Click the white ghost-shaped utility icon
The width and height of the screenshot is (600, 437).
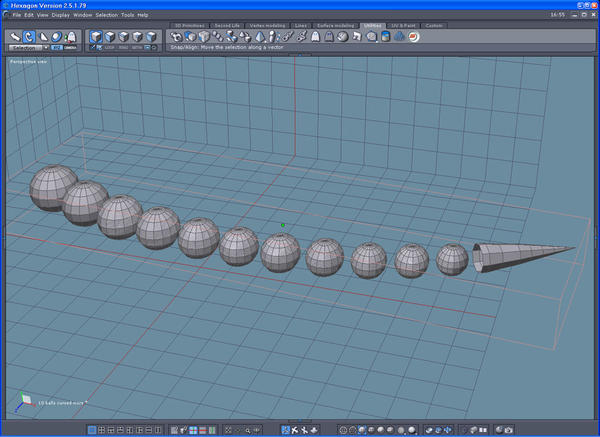point(315,37)
